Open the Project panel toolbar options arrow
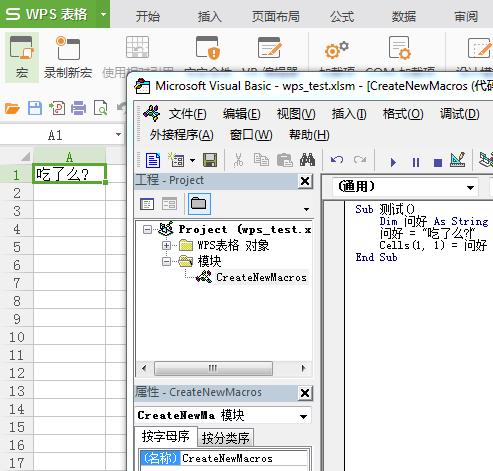The image size is (493, 471). (306, 209)
